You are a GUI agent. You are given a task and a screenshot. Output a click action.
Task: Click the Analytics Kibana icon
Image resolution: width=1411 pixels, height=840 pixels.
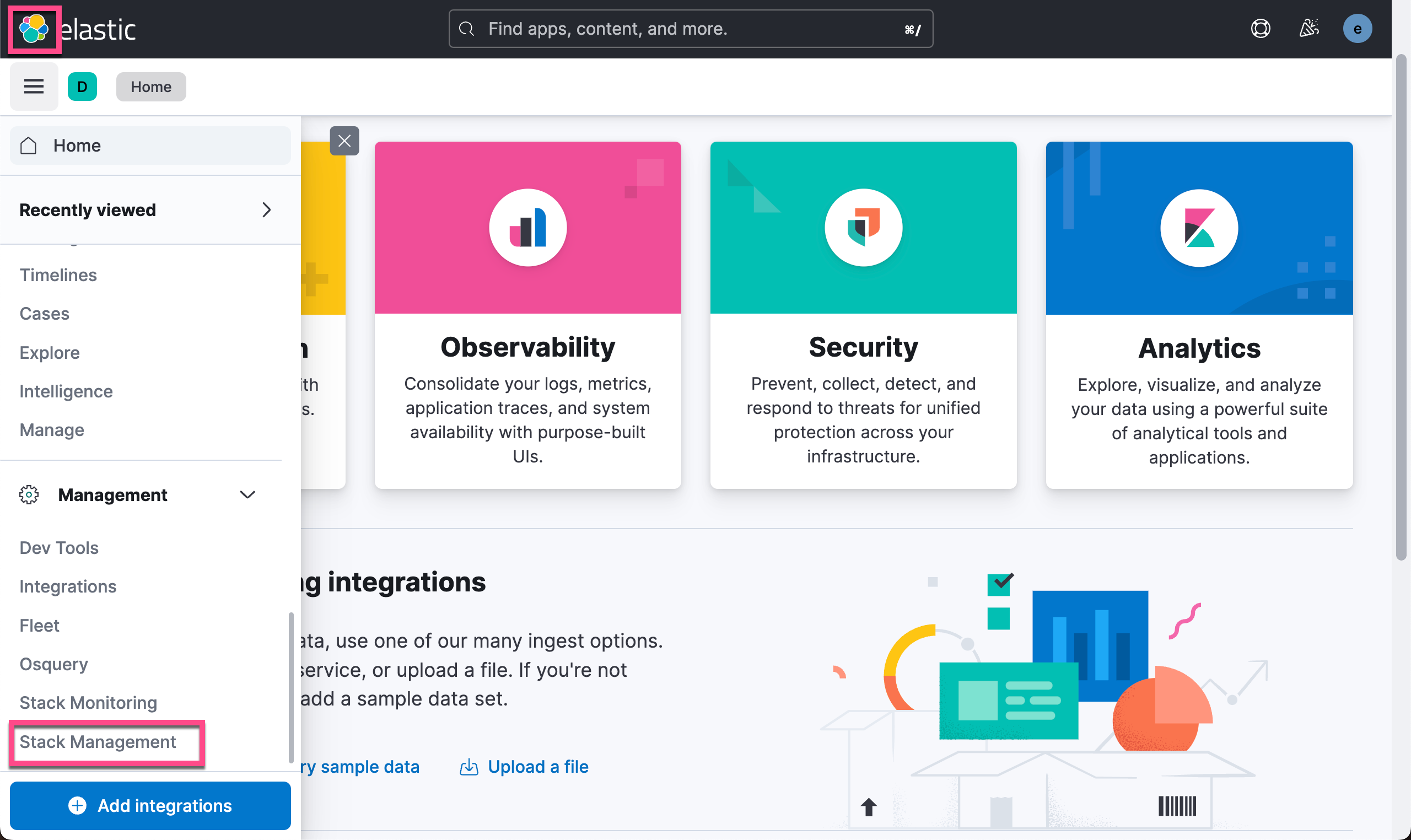click(1199, 228)
